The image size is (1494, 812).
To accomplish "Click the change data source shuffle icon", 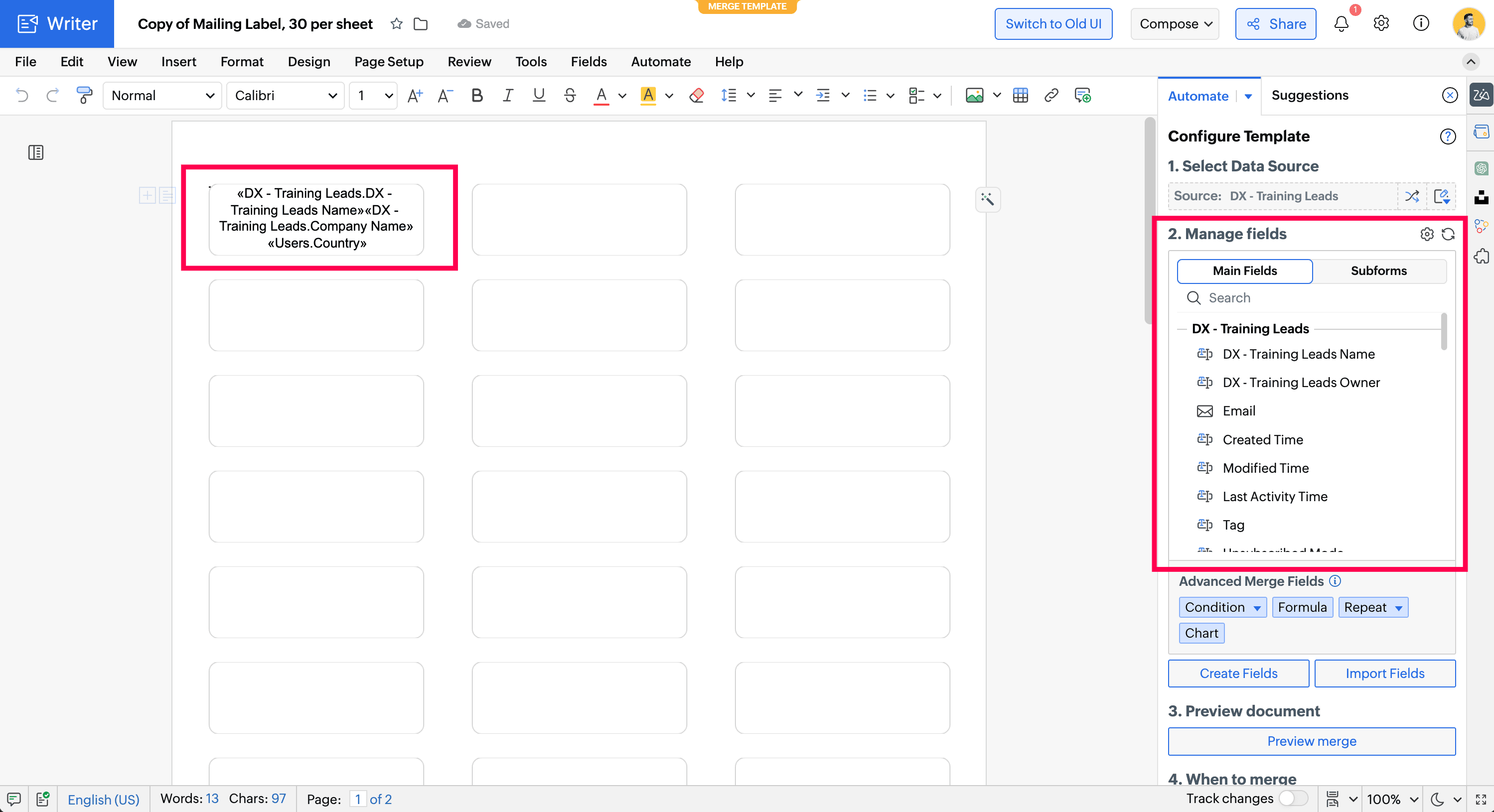I will point(1412,196).
